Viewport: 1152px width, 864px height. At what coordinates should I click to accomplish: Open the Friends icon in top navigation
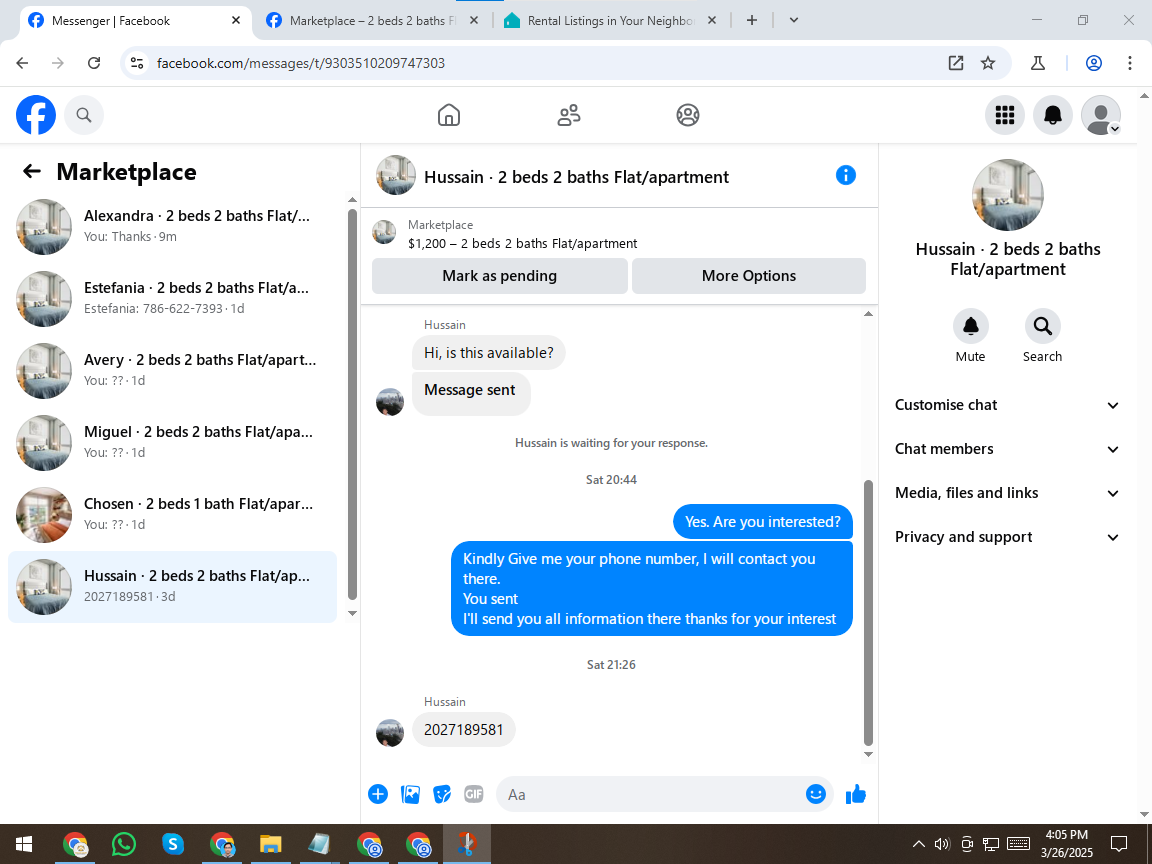point(569,115)
